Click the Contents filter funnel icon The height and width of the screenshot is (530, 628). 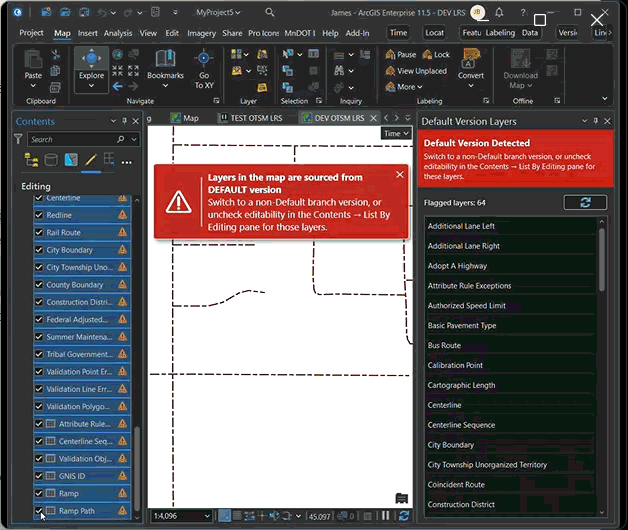click(18, 139)
